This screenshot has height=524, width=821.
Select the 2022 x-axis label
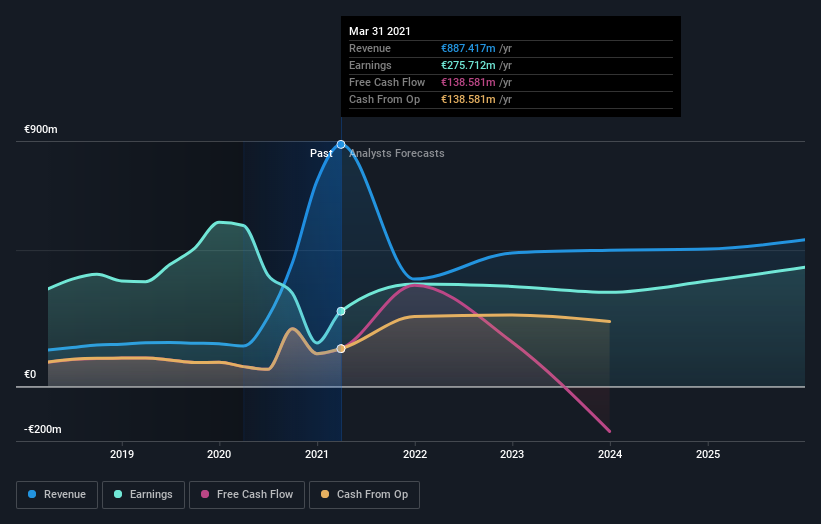point(415,454)
